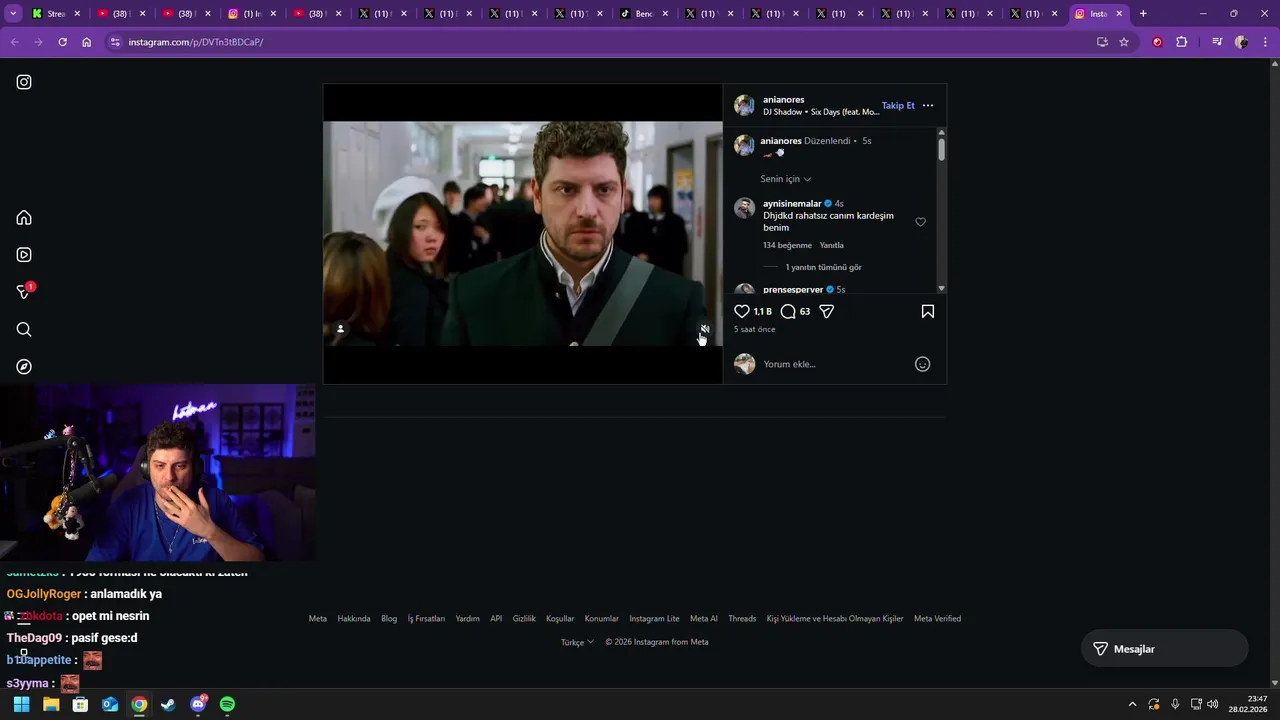Open direct messages icon with red badge
The width and height of the screenshot is (1280, 720).
click(x=25, y=291)
